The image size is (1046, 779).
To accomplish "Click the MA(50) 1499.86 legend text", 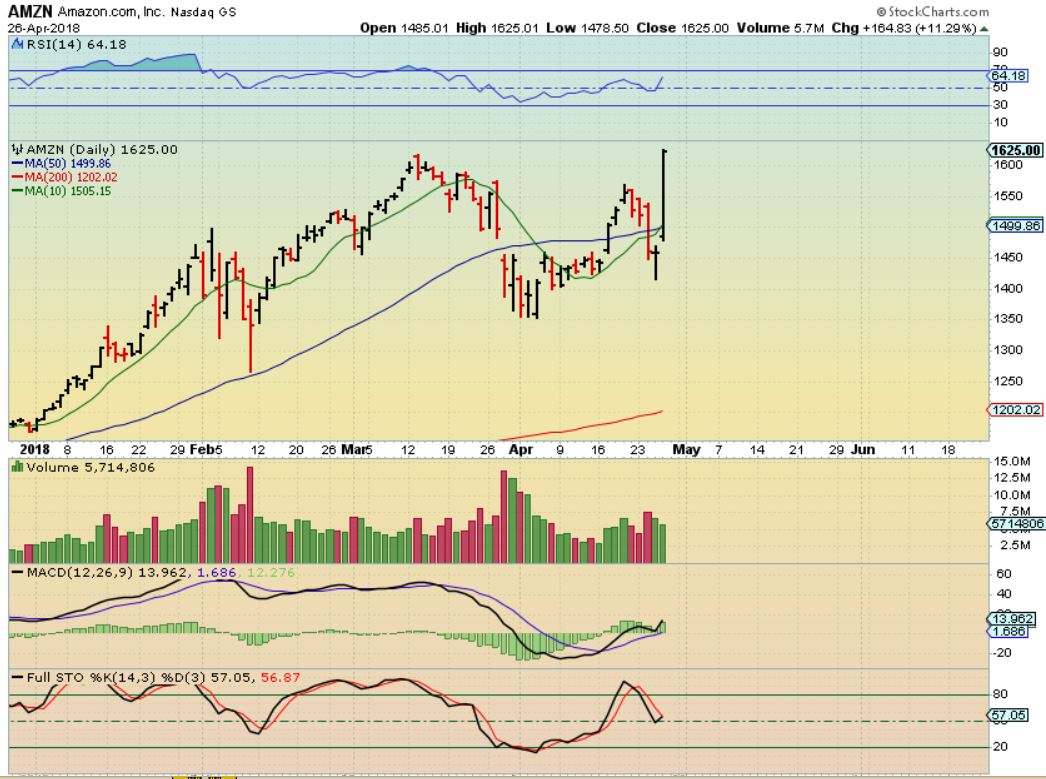I will pyautogui.click(x=67, y=163).
